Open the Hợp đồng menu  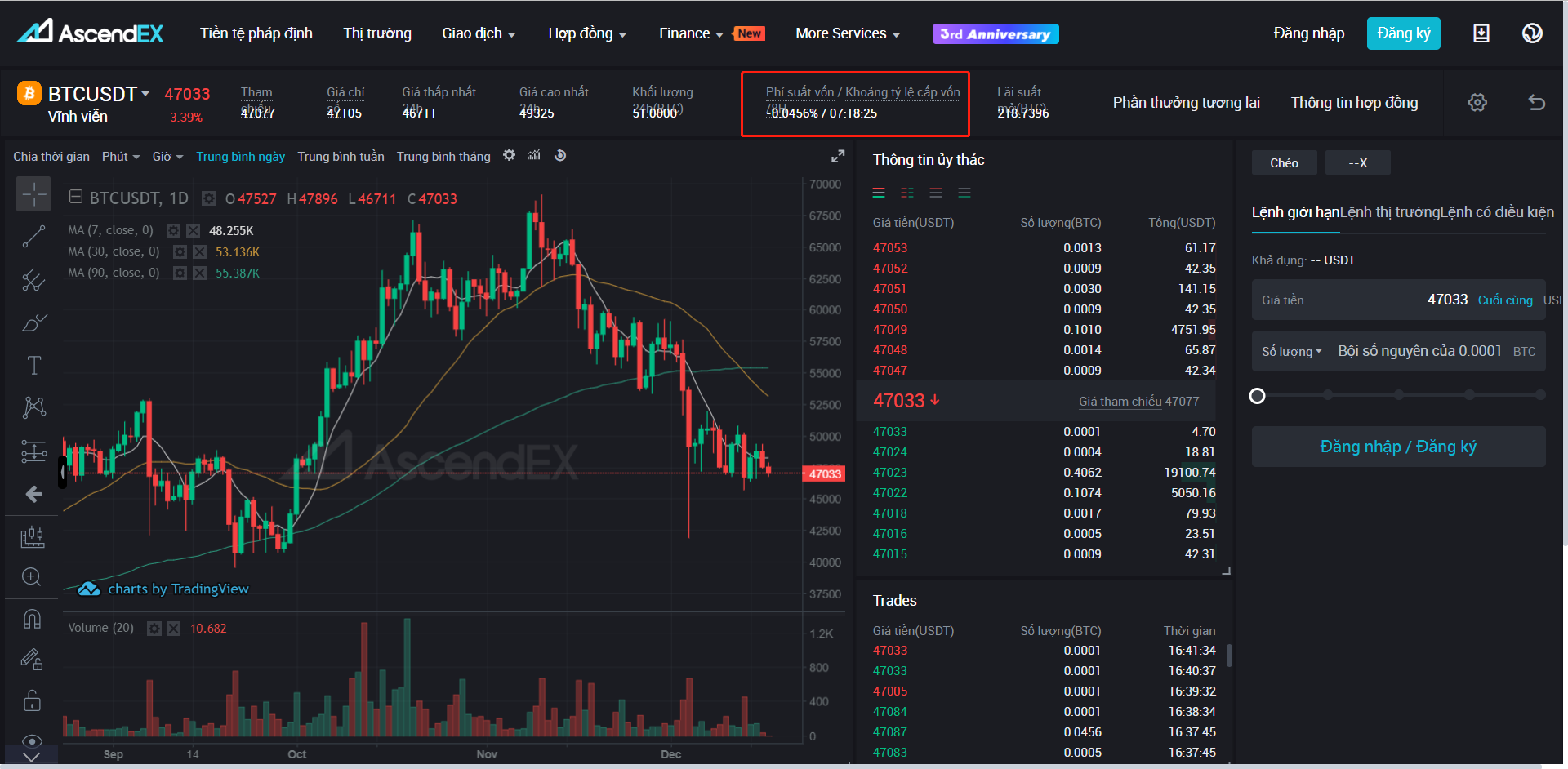click(x=587, y=33)
